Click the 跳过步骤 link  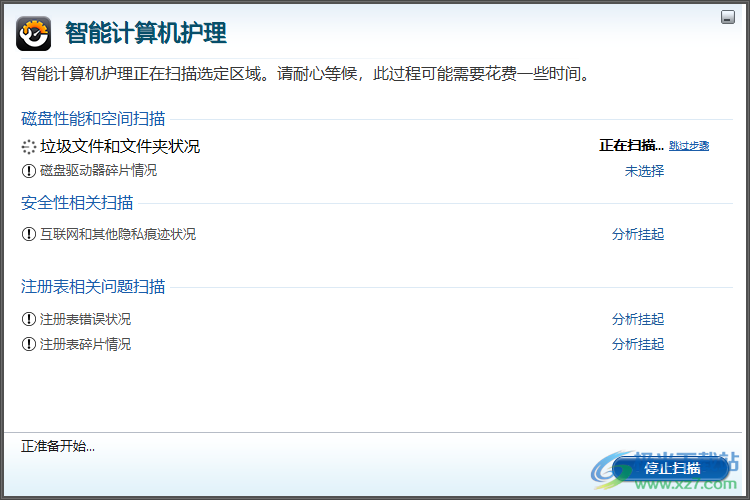pos(689,145)
